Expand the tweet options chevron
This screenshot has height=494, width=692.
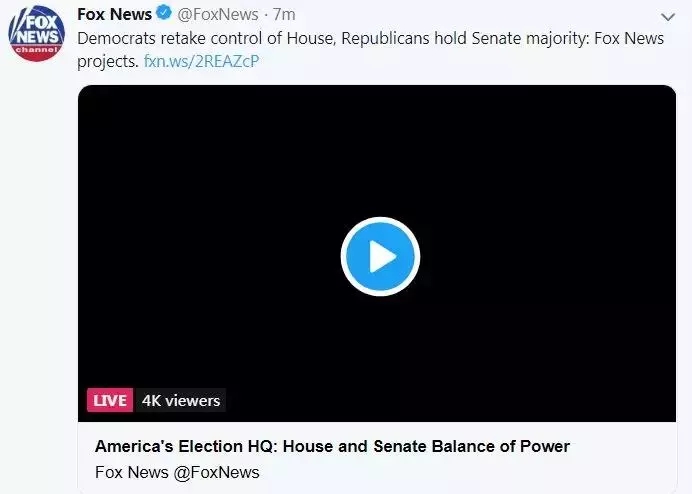[x=668, y=17]
